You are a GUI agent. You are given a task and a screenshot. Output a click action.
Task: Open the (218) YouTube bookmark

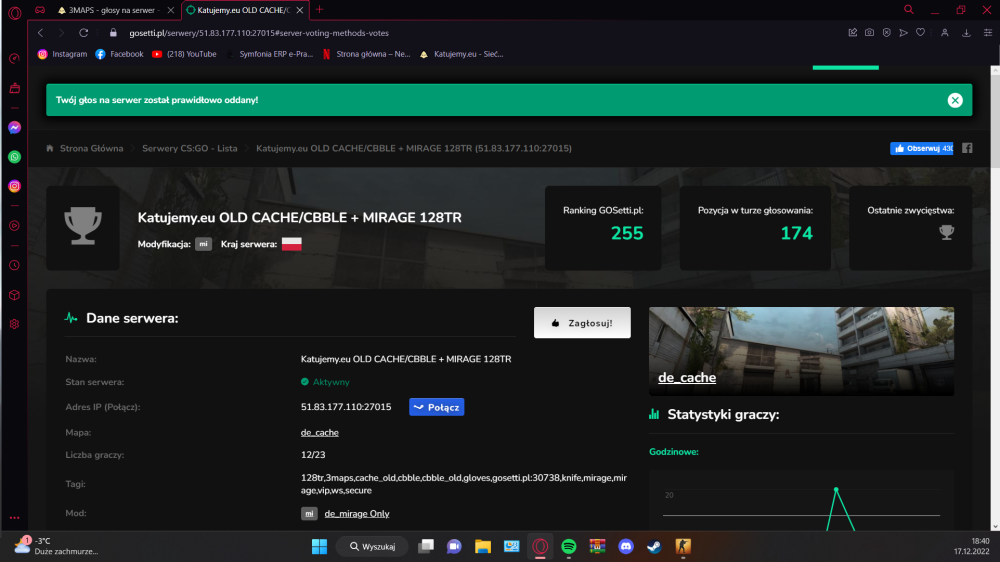click(184, 54)
